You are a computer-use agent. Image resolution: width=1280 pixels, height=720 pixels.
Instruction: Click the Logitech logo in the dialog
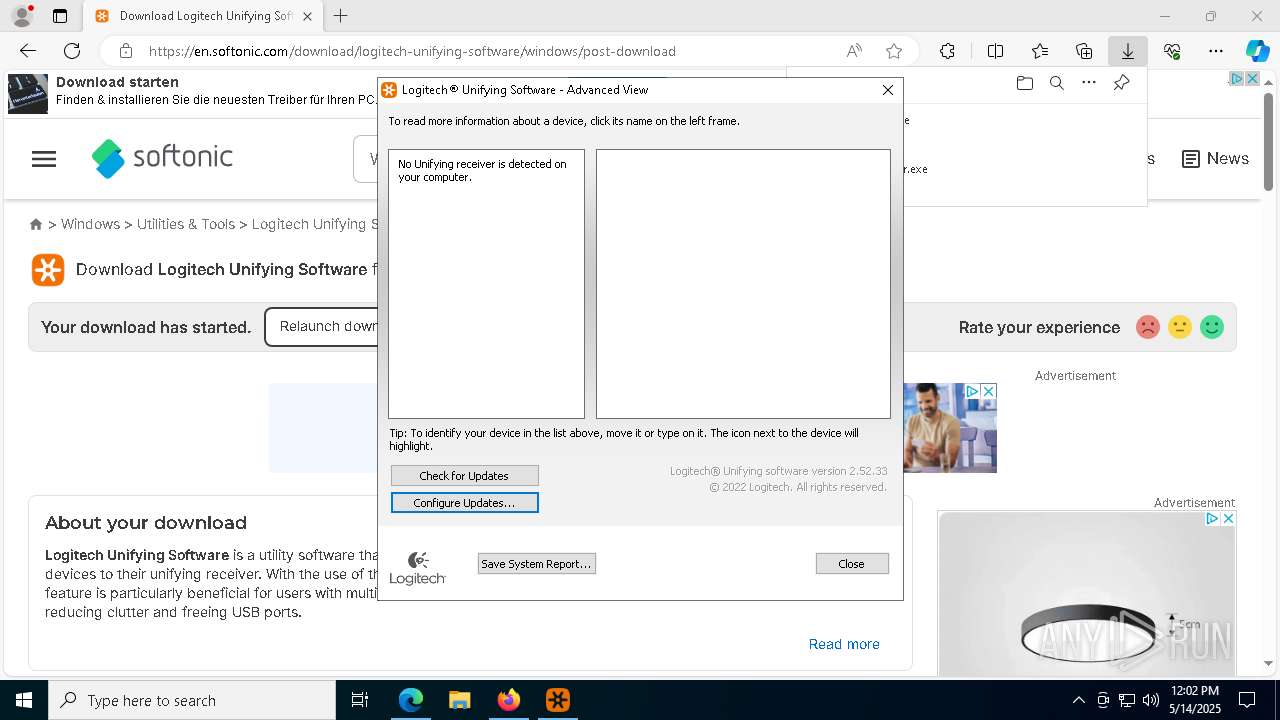(417, 568)
